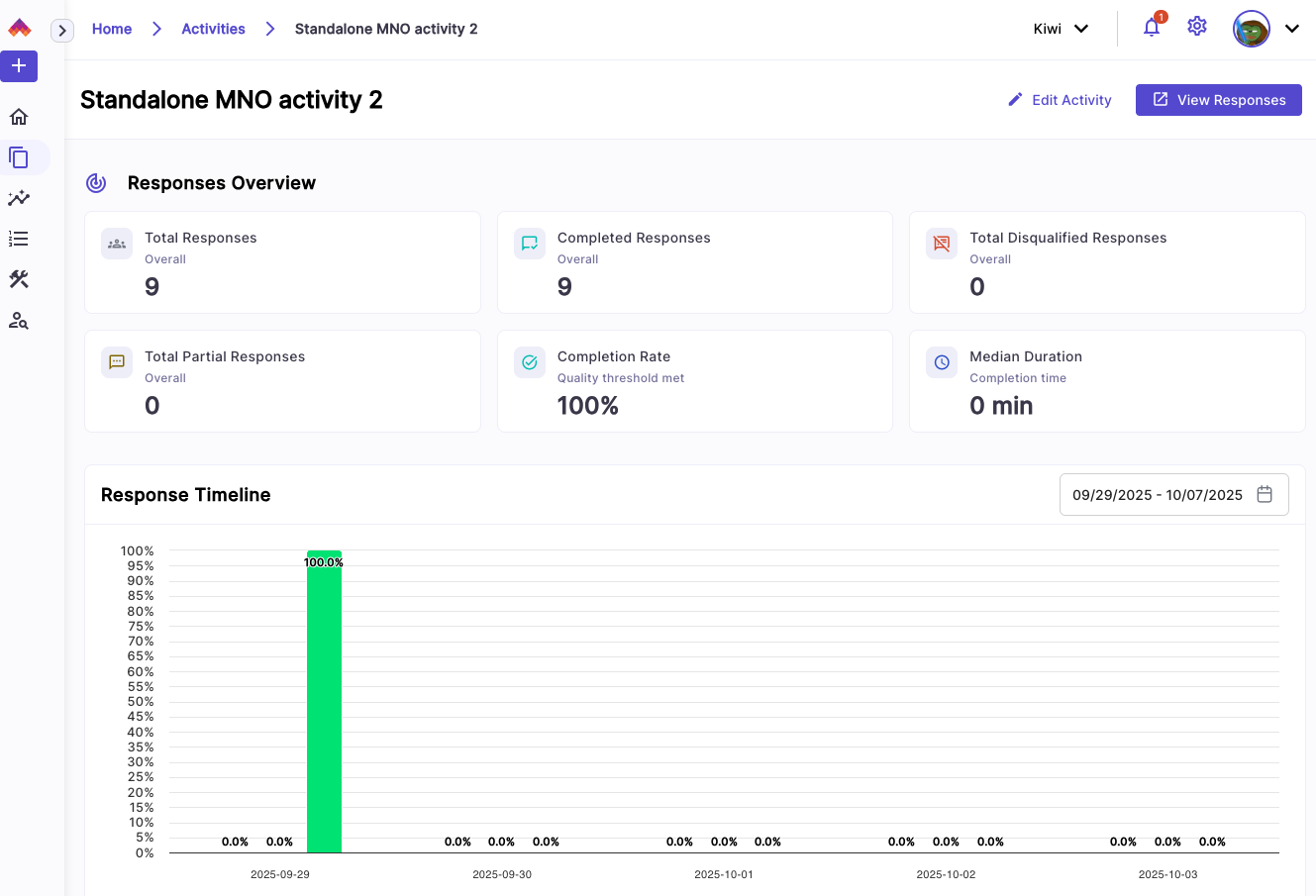Open notifications bell

click(1152, 28)
